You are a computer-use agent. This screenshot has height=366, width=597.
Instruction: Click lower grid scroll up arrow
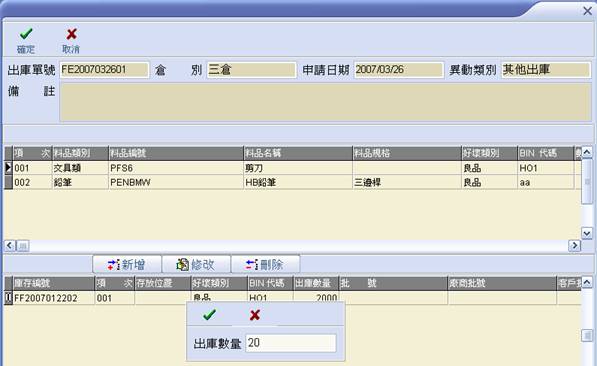point(587,282)
